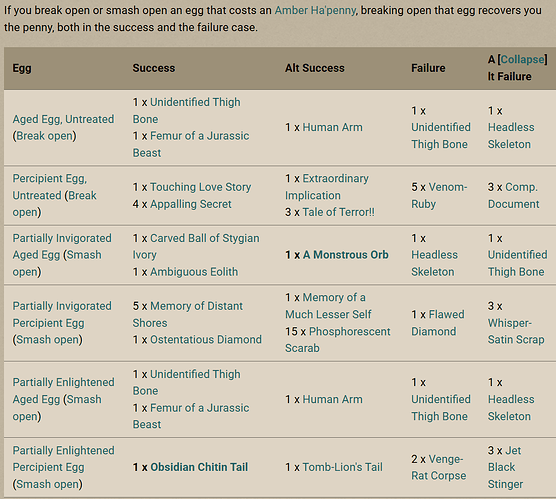Open the Venom-Ruby link

coord(439,195)
